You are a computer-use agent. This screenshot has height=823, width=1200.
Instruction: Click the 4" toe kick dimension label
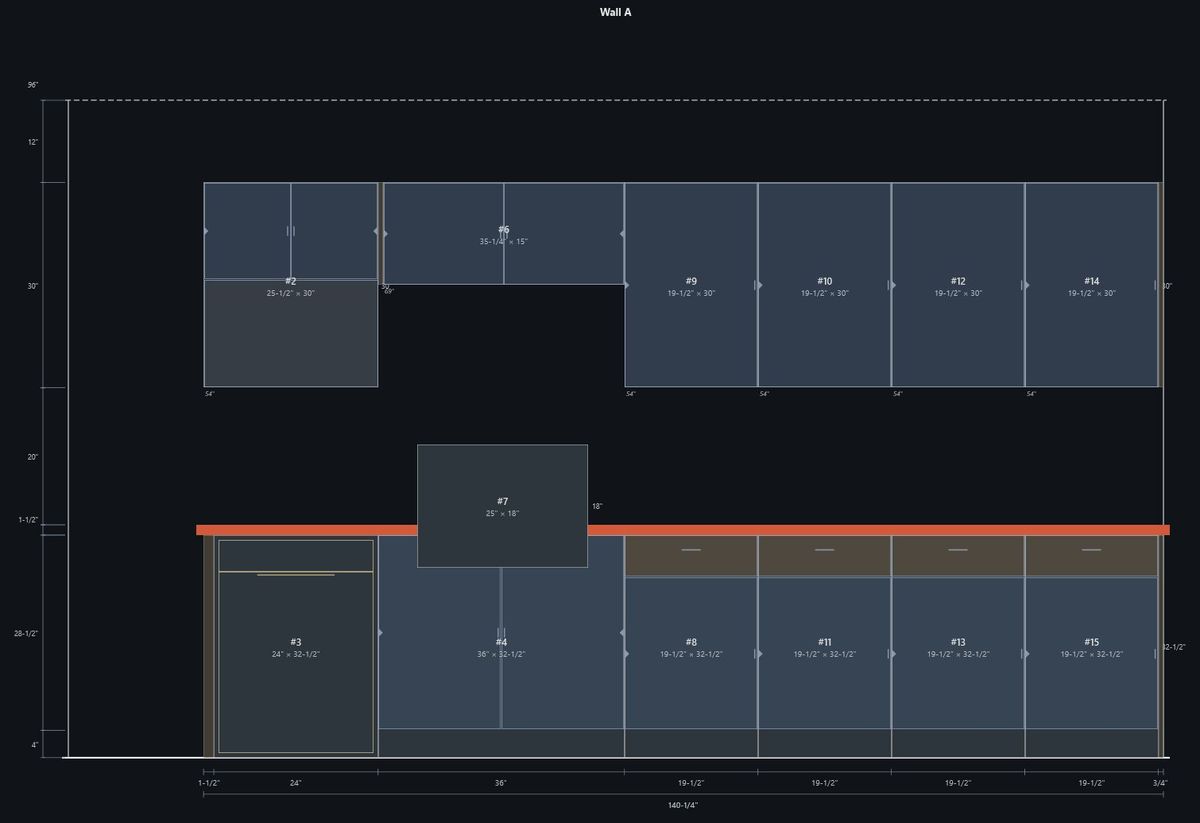click(35, 745)
